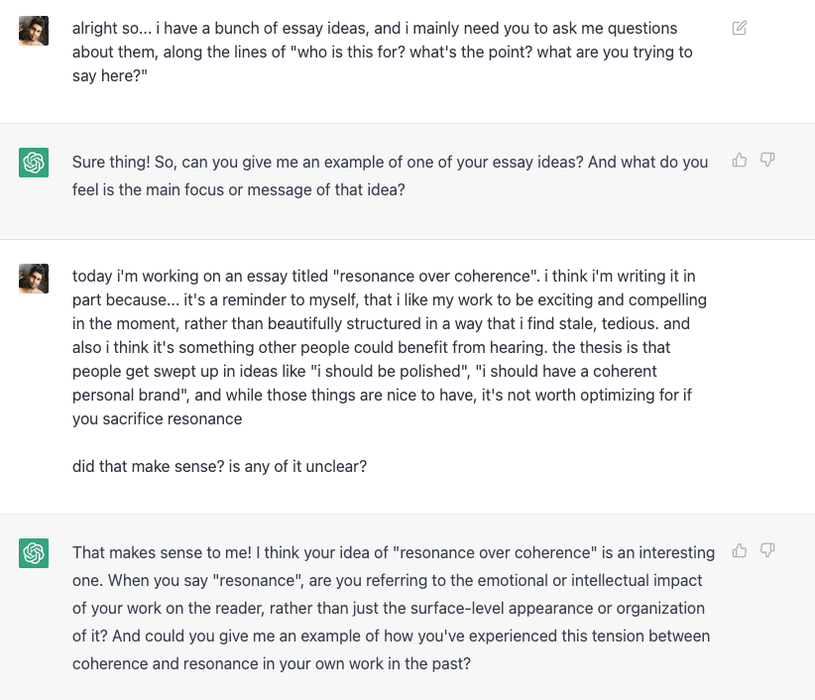Click the text 'coherence and resonance in your own work'
This screenshot has height=700, width=815.
(x=228, y=664)
